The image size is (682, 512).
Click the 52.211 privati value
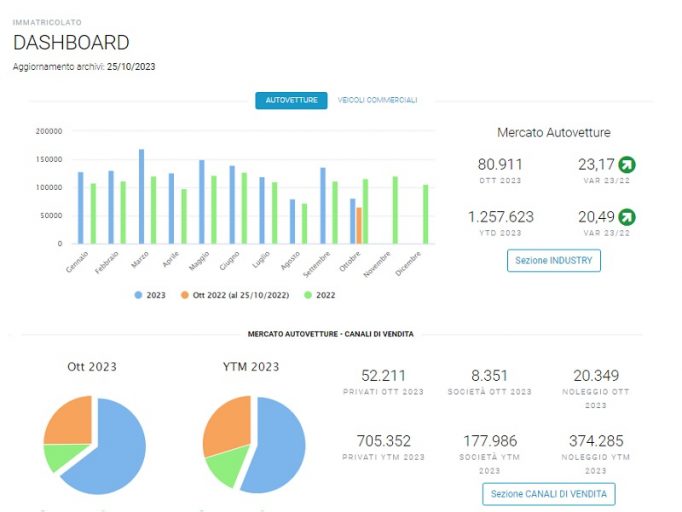(383, 375)
